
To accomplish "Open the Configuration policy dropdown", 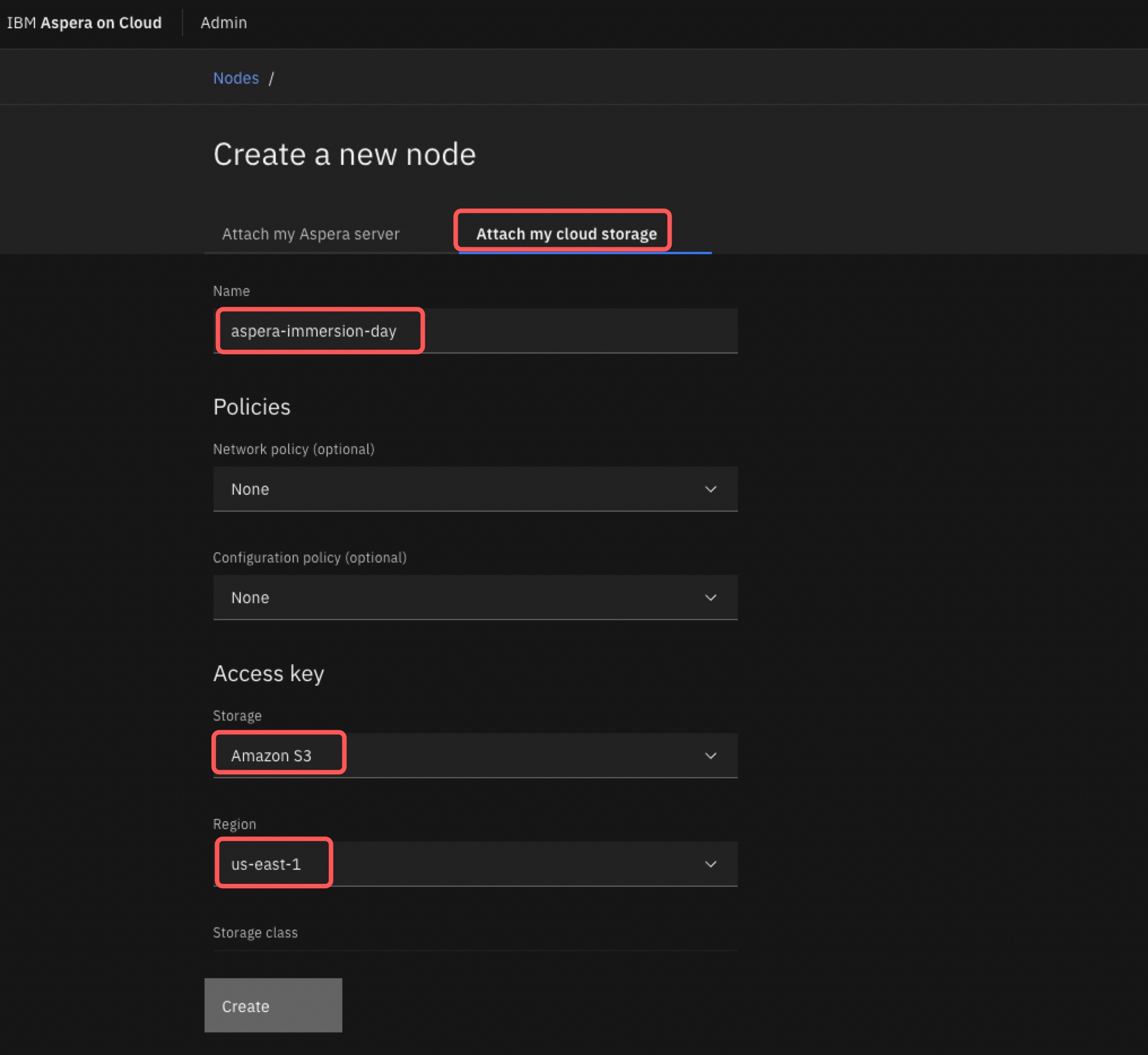I will pos(475,598).
